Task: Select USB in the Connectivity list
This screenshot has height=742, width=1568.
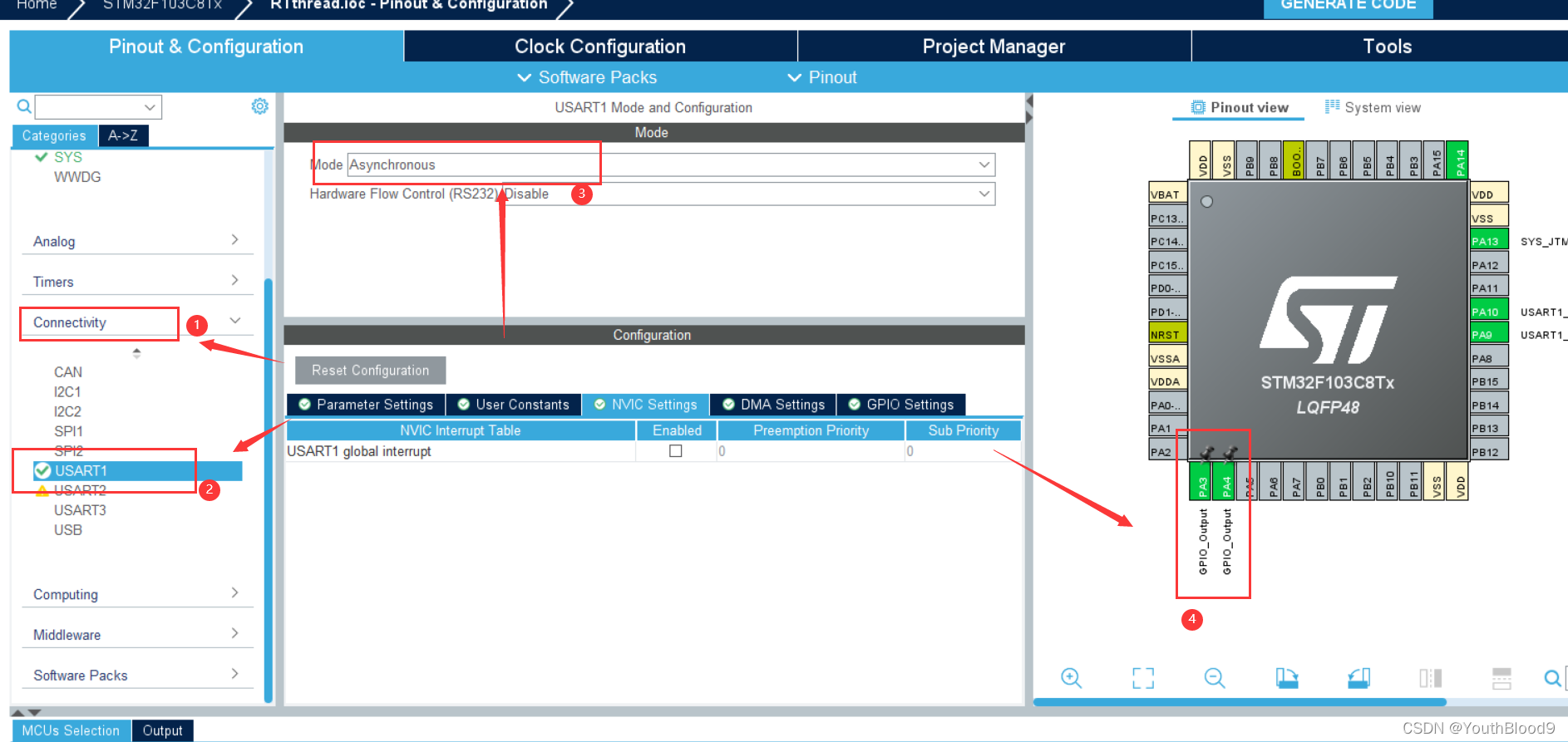Action: pyautogui.click(x=68, y=530)
